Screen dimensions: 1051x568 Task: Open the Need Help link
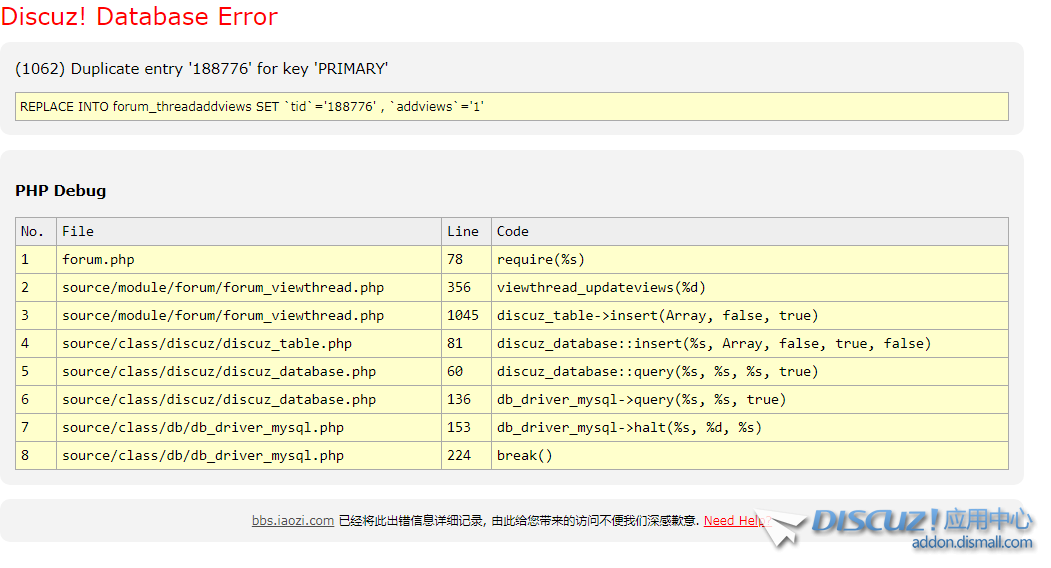coord(734,521)
